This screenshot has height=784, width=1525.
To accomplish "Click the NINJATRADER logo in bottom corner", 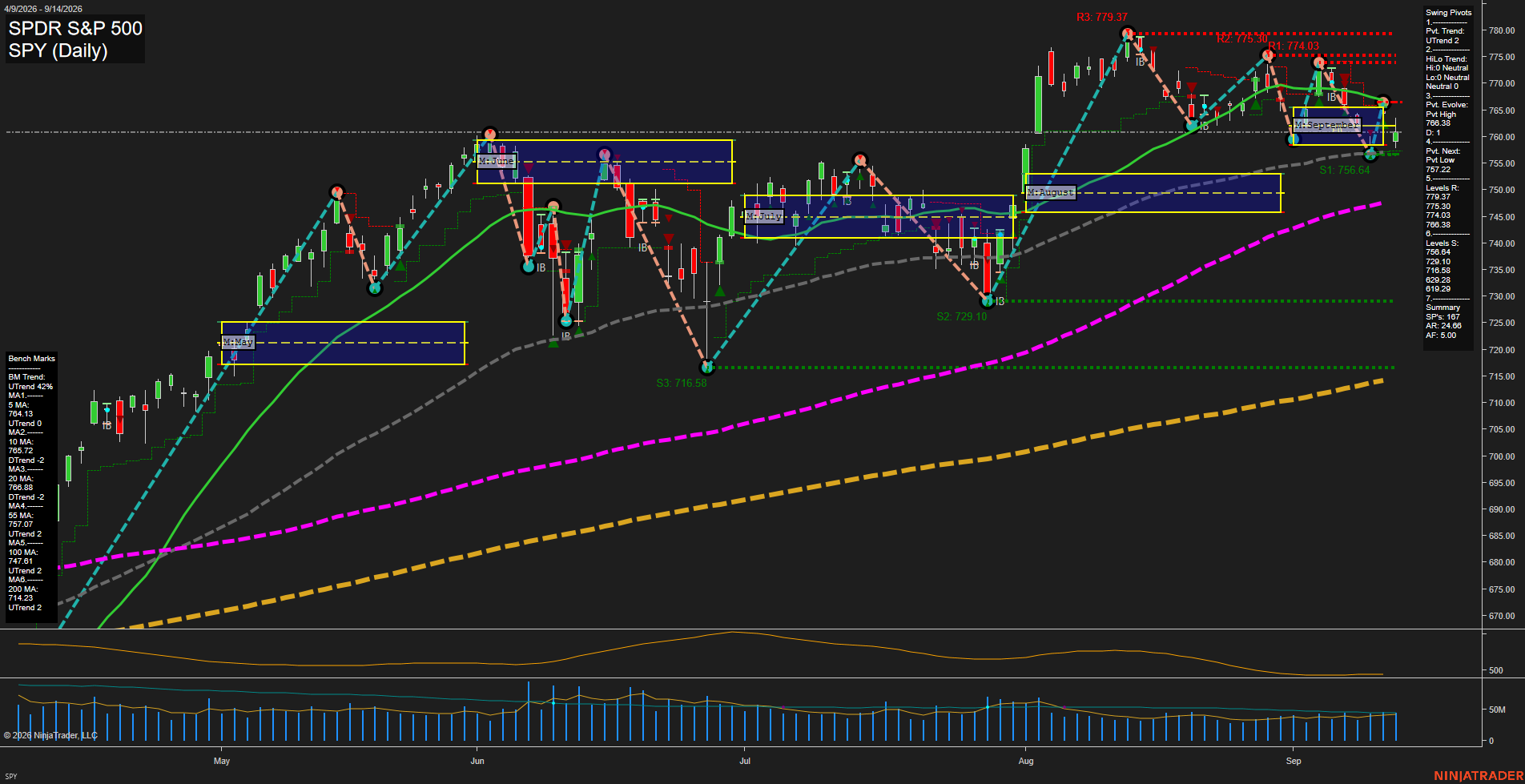I will tap(1479, 776).
